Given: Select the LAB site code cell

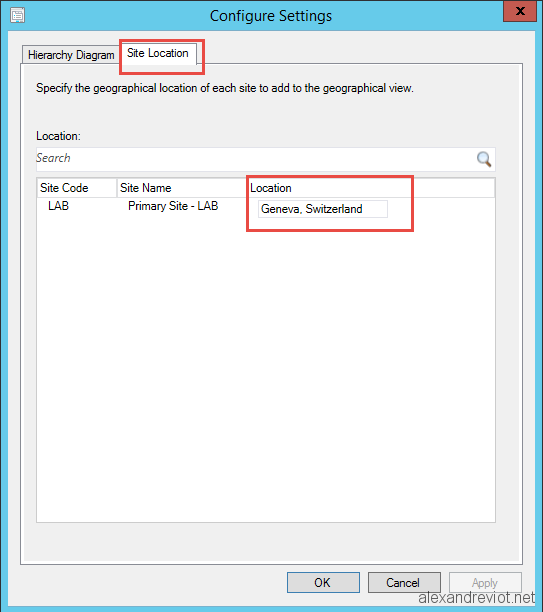Looking at the screenshot, I should click(x=59, y=206).
